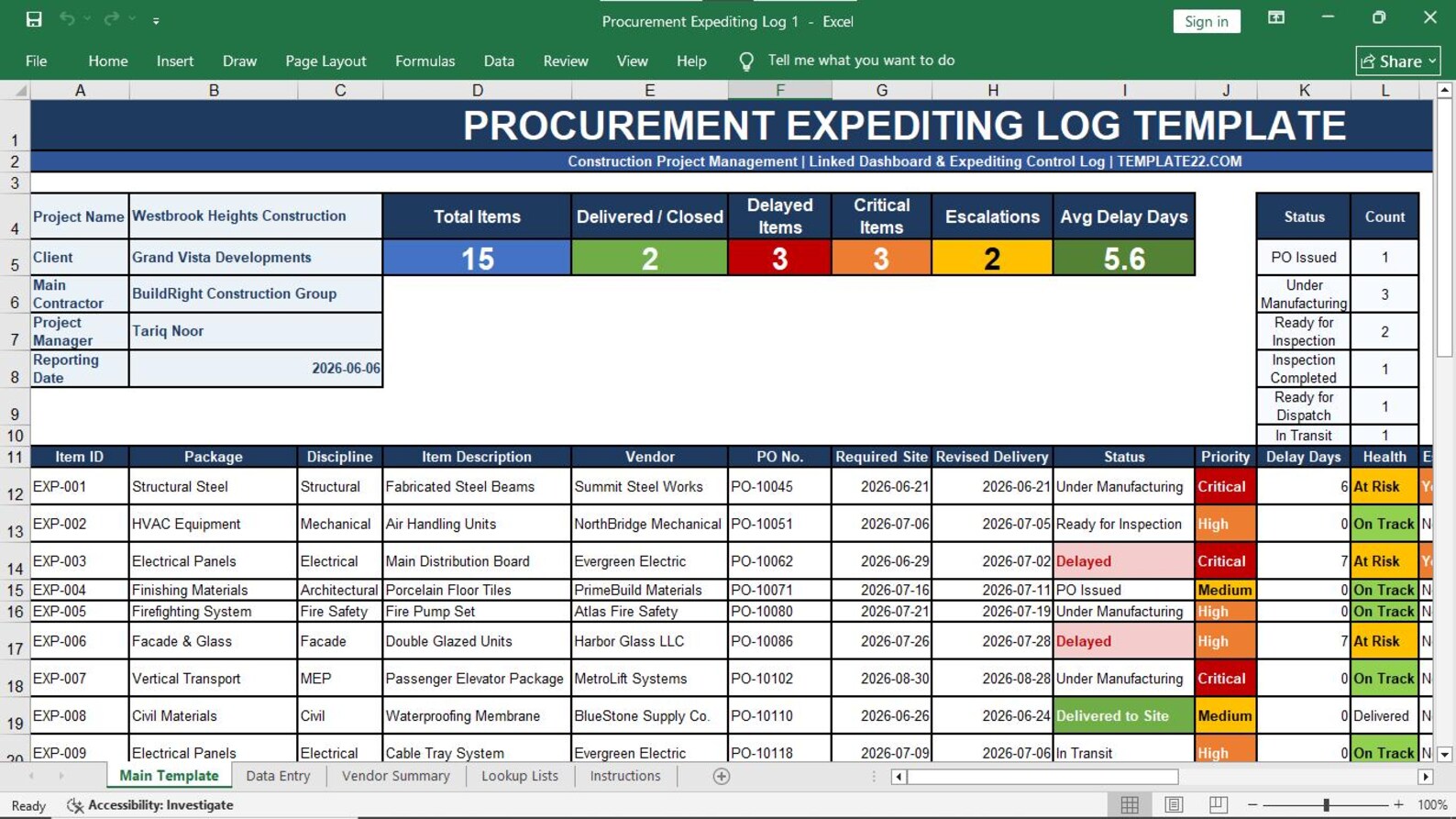Select row 12 header

[x=15, y=487]
